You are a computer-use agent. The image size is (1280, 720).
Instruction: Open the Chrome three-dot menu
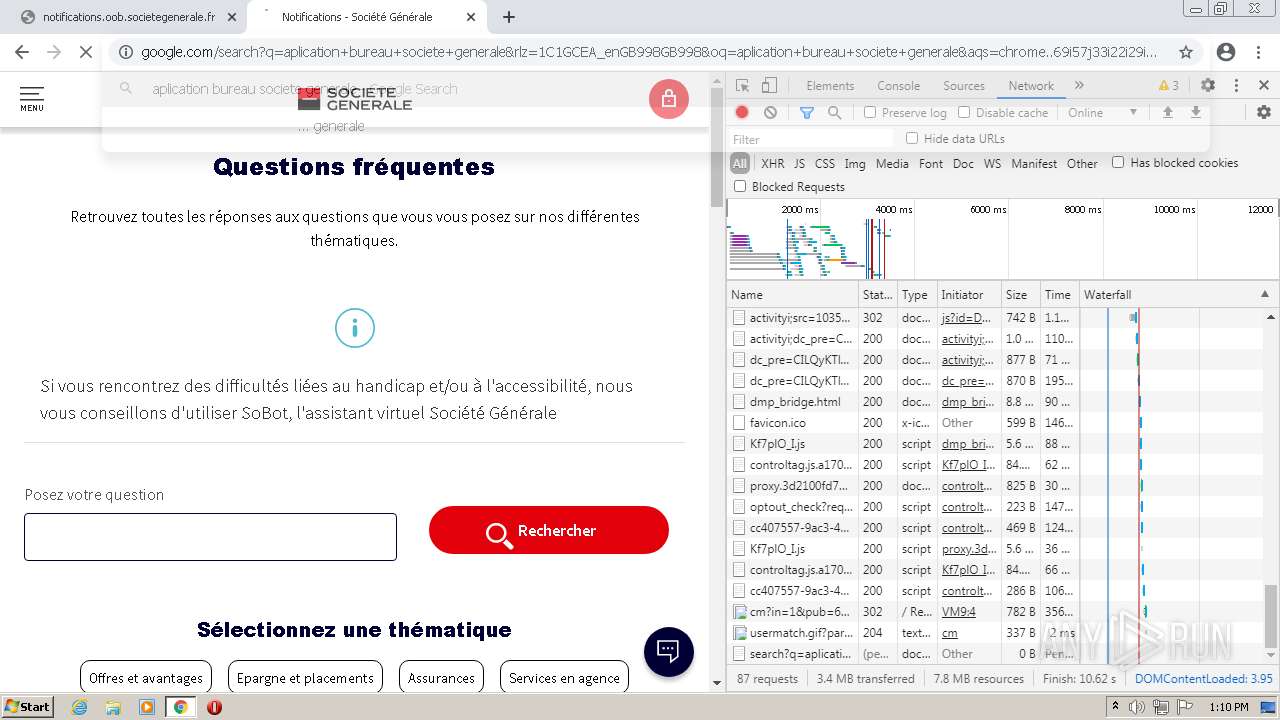point(1259,52)
